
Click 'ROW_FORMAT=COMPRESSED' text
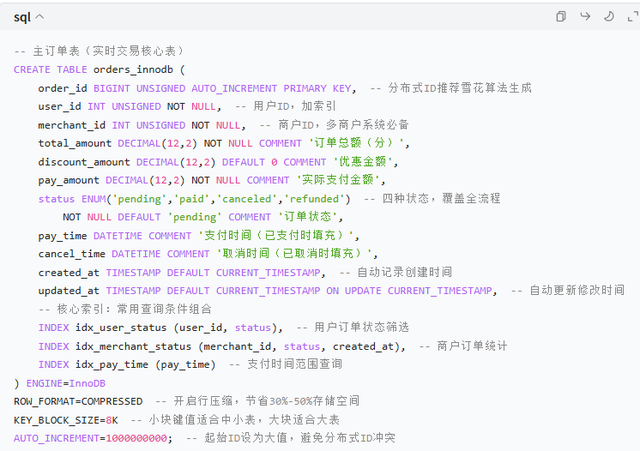pyautogui.click(x=78, y=402)
